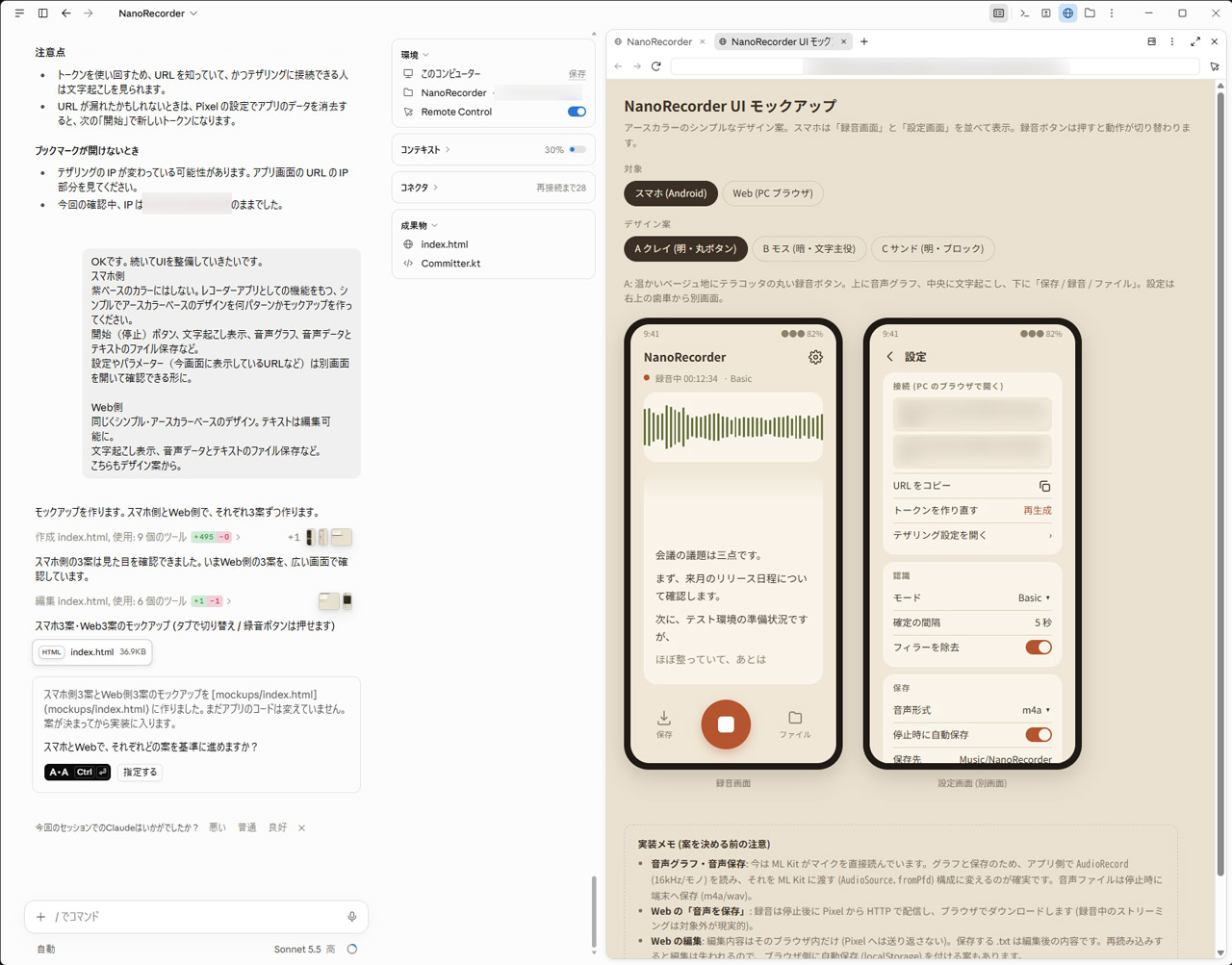Click into the message input field

(196, 917)
